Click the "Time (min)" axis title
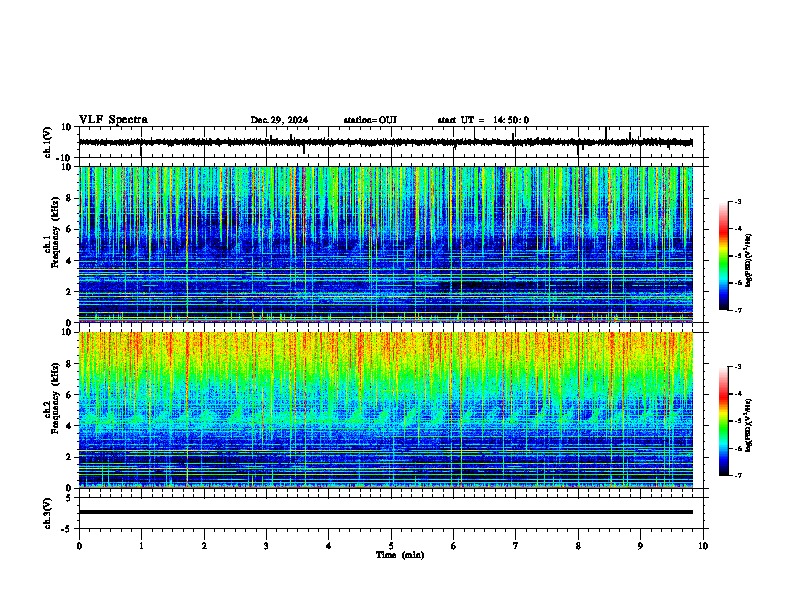The image size is (792, 612). (400, 555)
